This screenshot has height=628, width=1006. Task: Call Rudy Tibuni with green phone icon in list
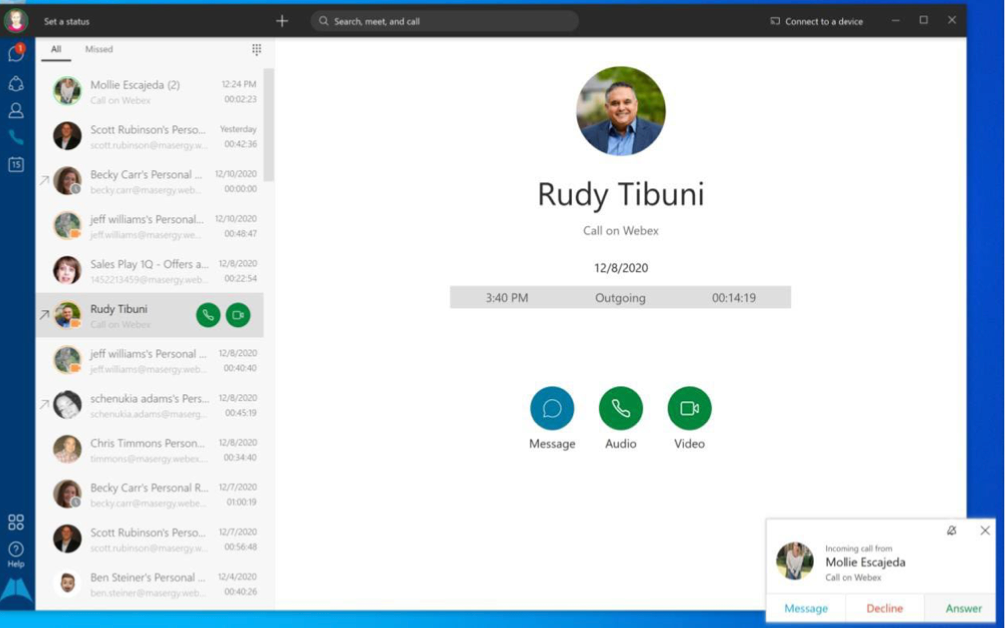[208, 315]
